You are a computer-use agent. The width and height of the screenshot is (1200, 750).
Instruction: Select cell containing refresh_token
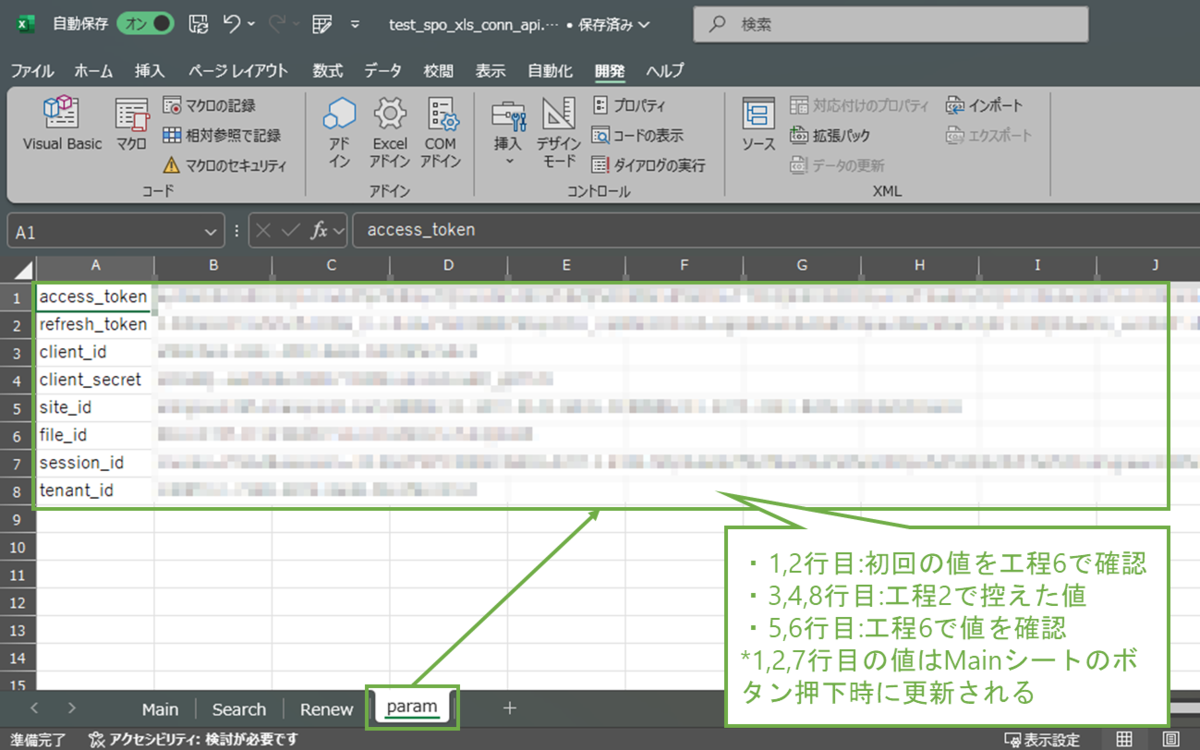point(94,324)
